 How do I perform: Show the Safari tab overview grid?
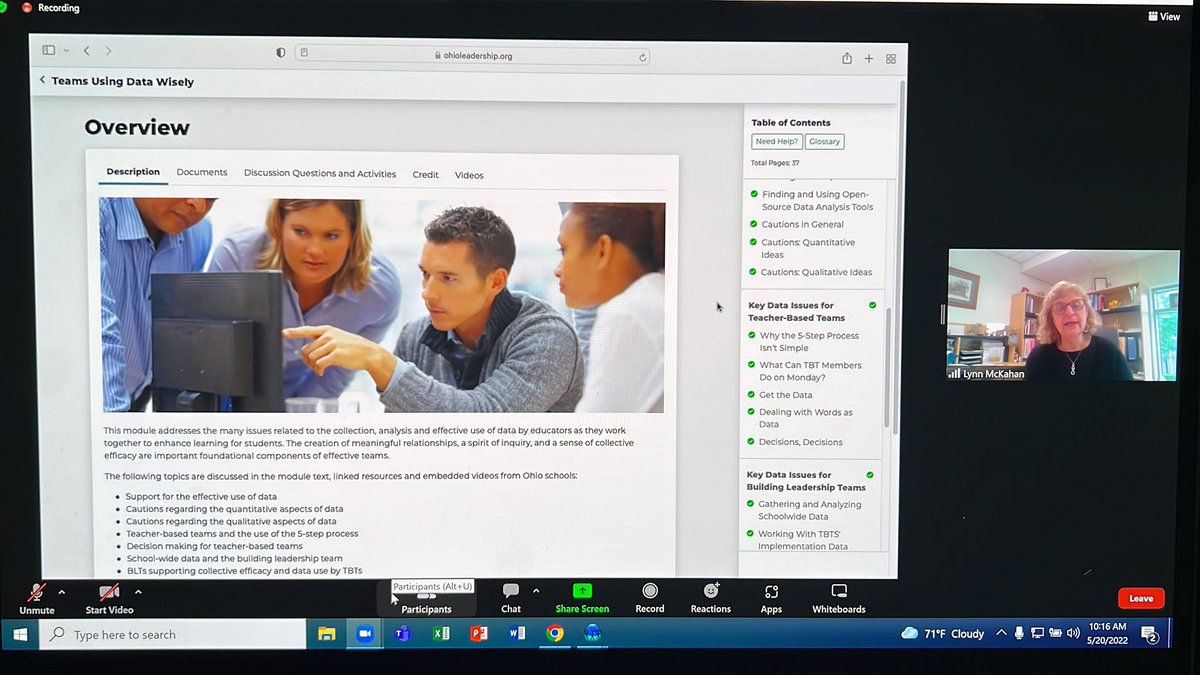pyautogui.click(x=890, y=59)
